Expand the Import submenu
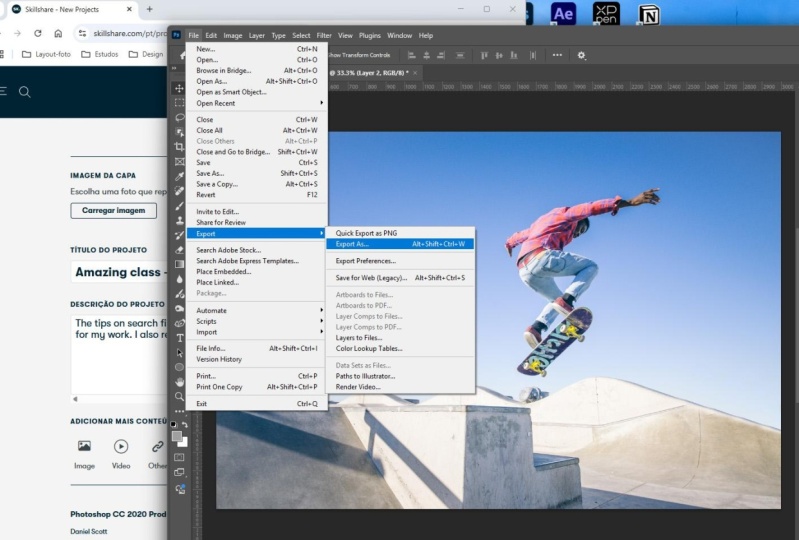This screenshot has height=540, width=799. tap(256, 332)
